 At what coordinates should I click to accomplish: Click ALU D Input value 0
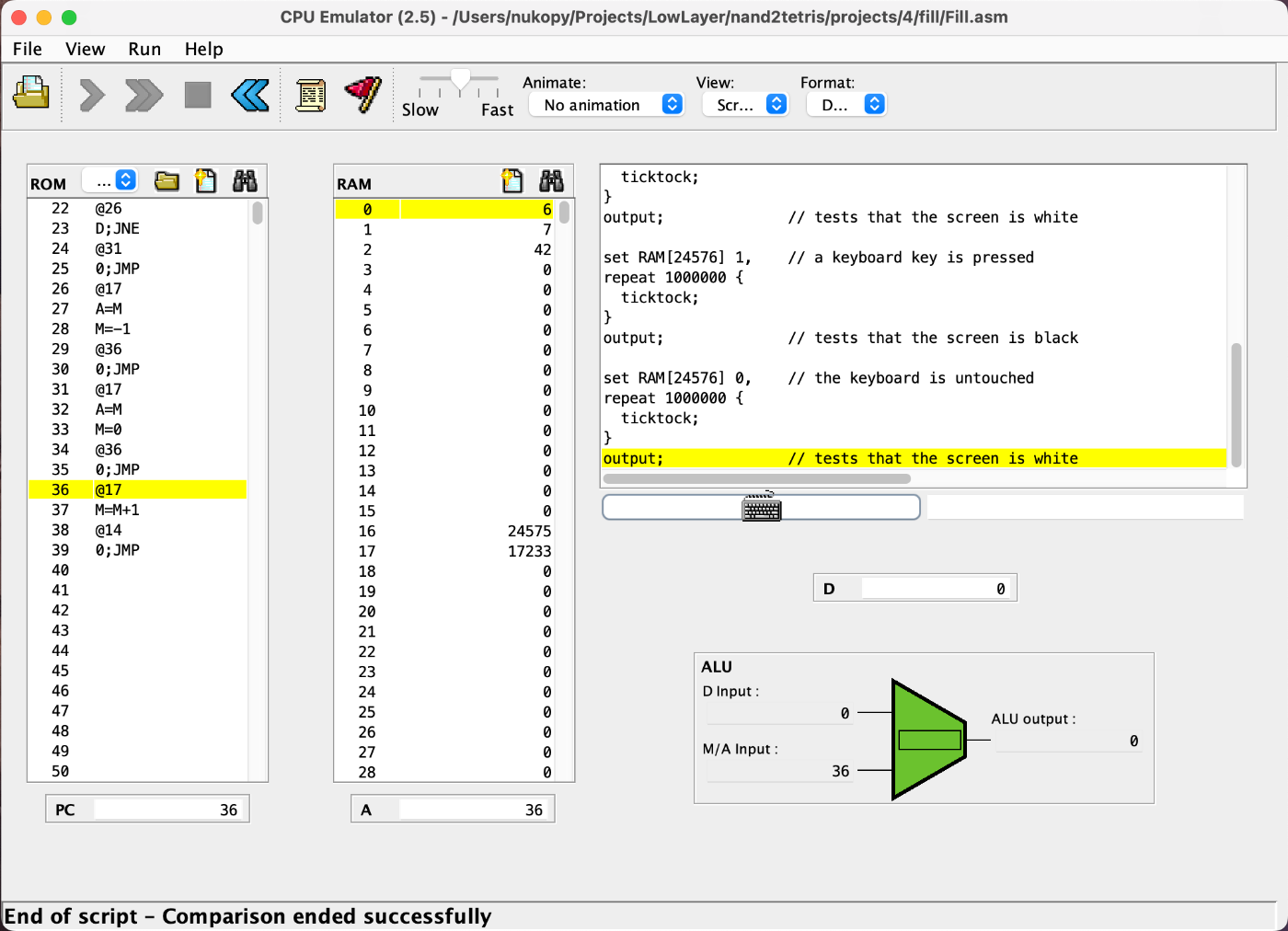point(780,713)
